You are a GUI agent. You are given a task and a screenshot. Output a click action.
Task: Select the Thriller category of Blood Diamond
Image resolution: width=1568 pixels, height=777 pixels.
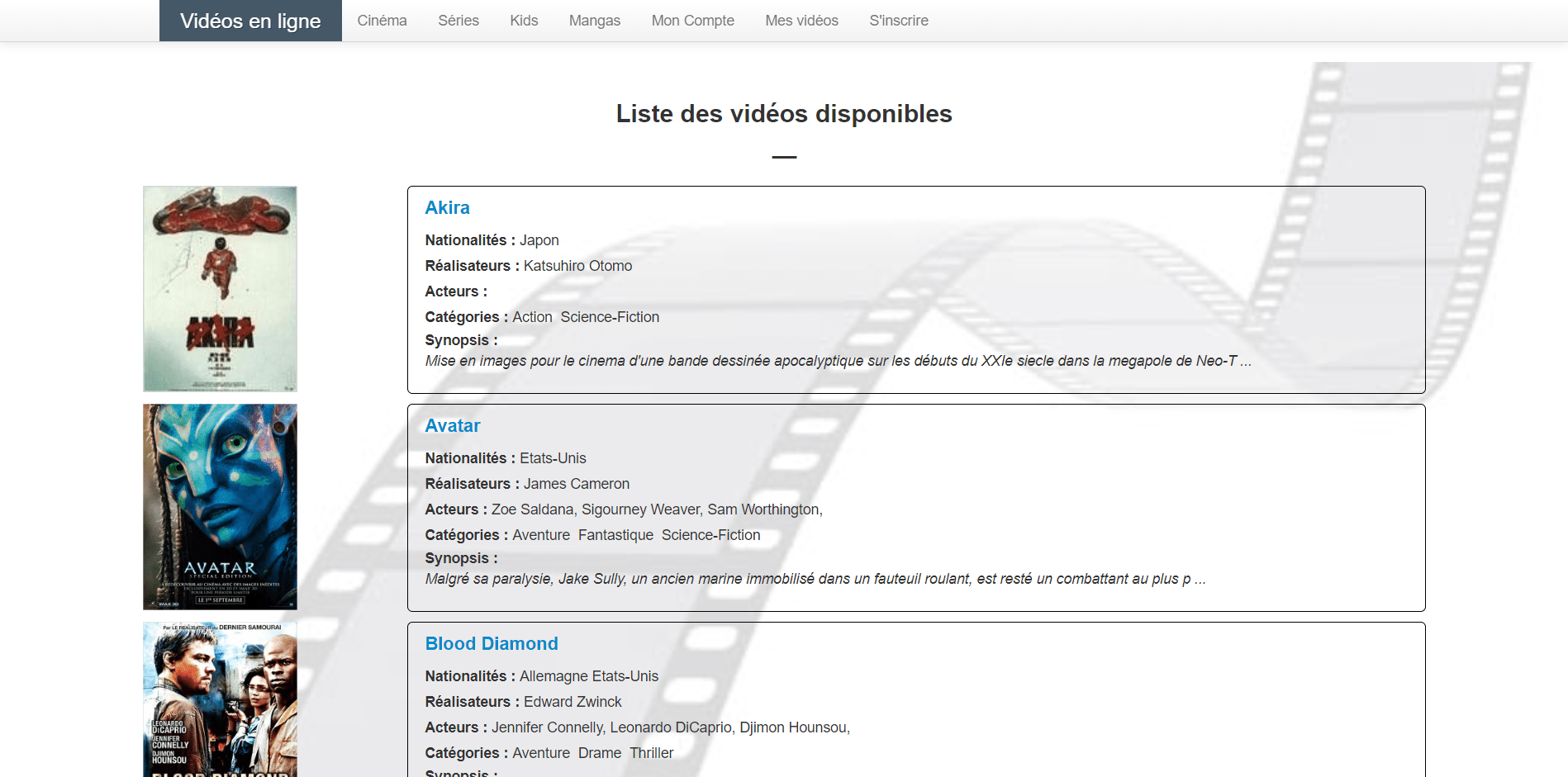[651, 753]
